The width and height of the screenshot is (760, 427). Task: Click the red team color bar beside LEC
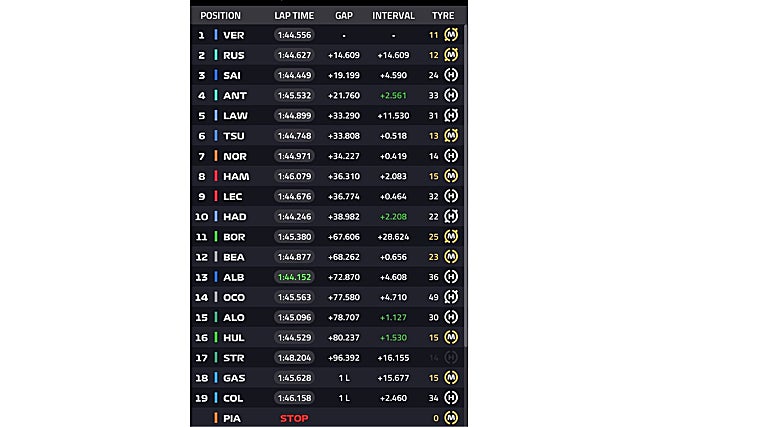216,196
